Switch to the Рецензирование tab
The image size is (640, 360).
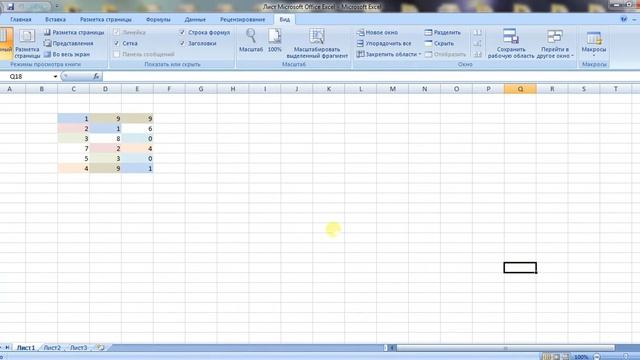pyautogui.click(x=242, y=20)
